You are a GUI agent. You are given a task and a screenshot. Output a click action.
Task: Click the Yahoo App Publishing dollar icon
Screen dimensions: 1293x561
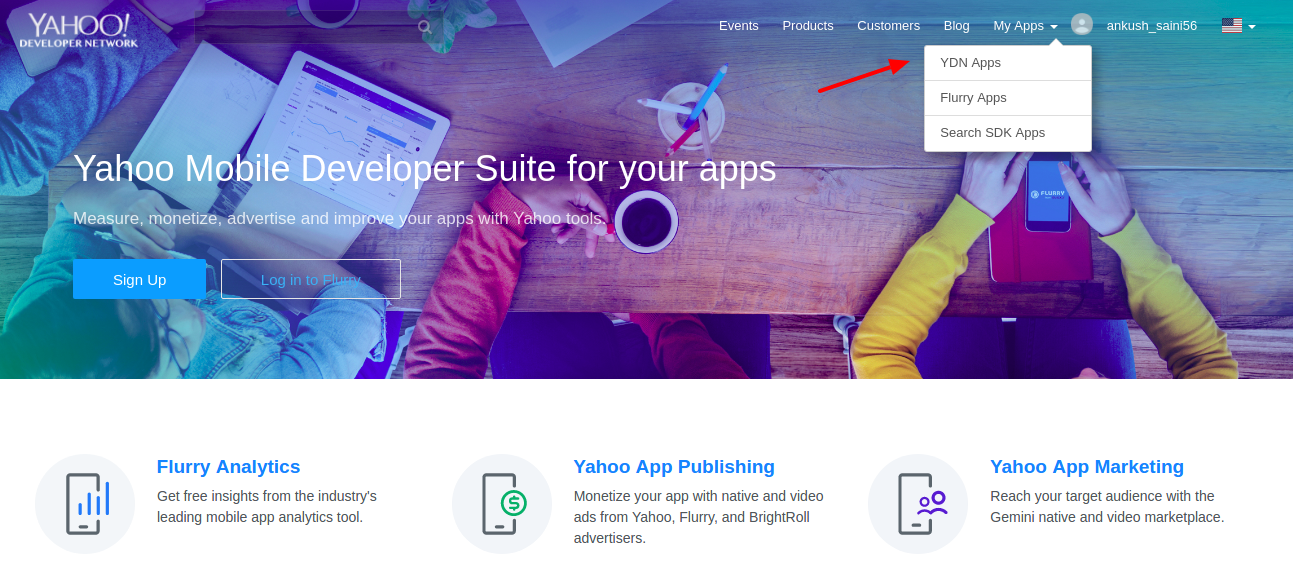[x=502, y=503]
